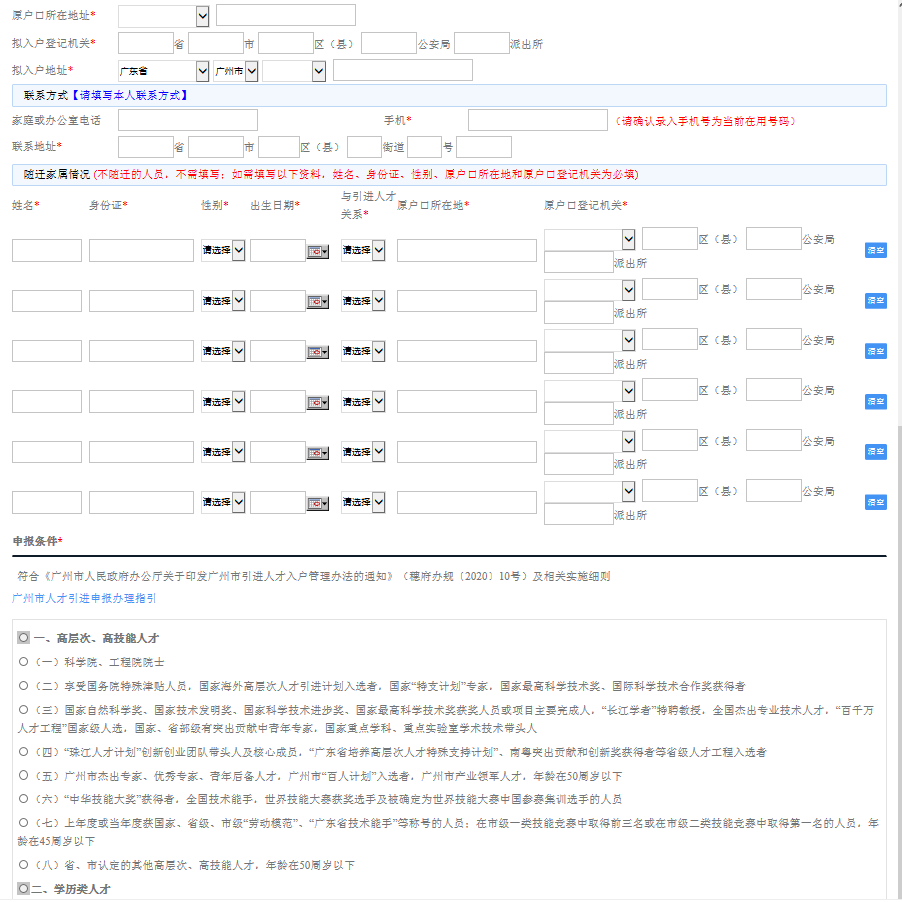This screenshot has height=902, width=902.
Task: Open 性别 dropdown in first family row
Action: coord(223,250)
